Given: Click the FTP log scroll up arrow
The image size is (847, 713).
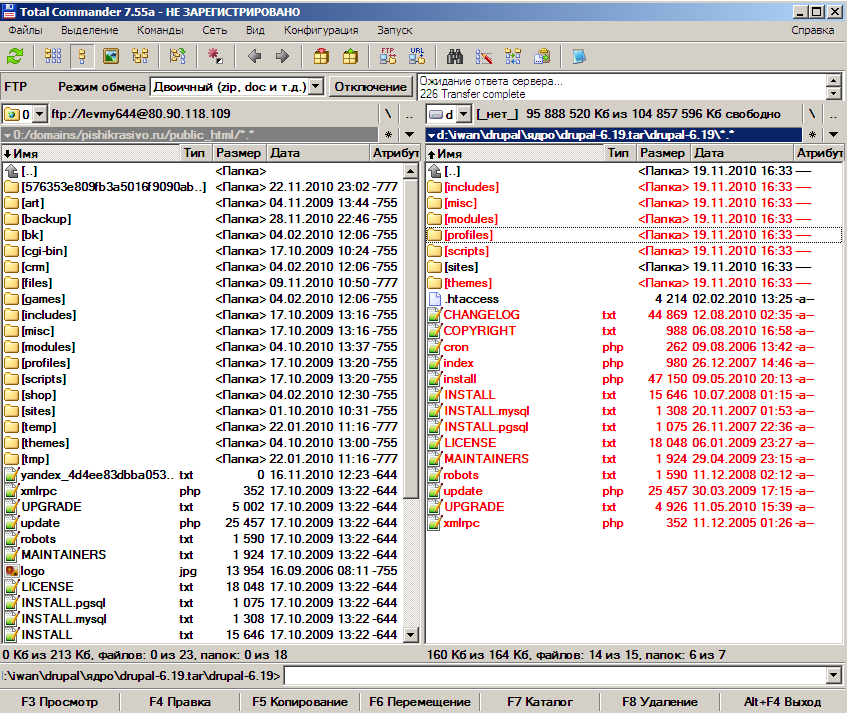Looking at the screenshot, I should coord(834,80).
